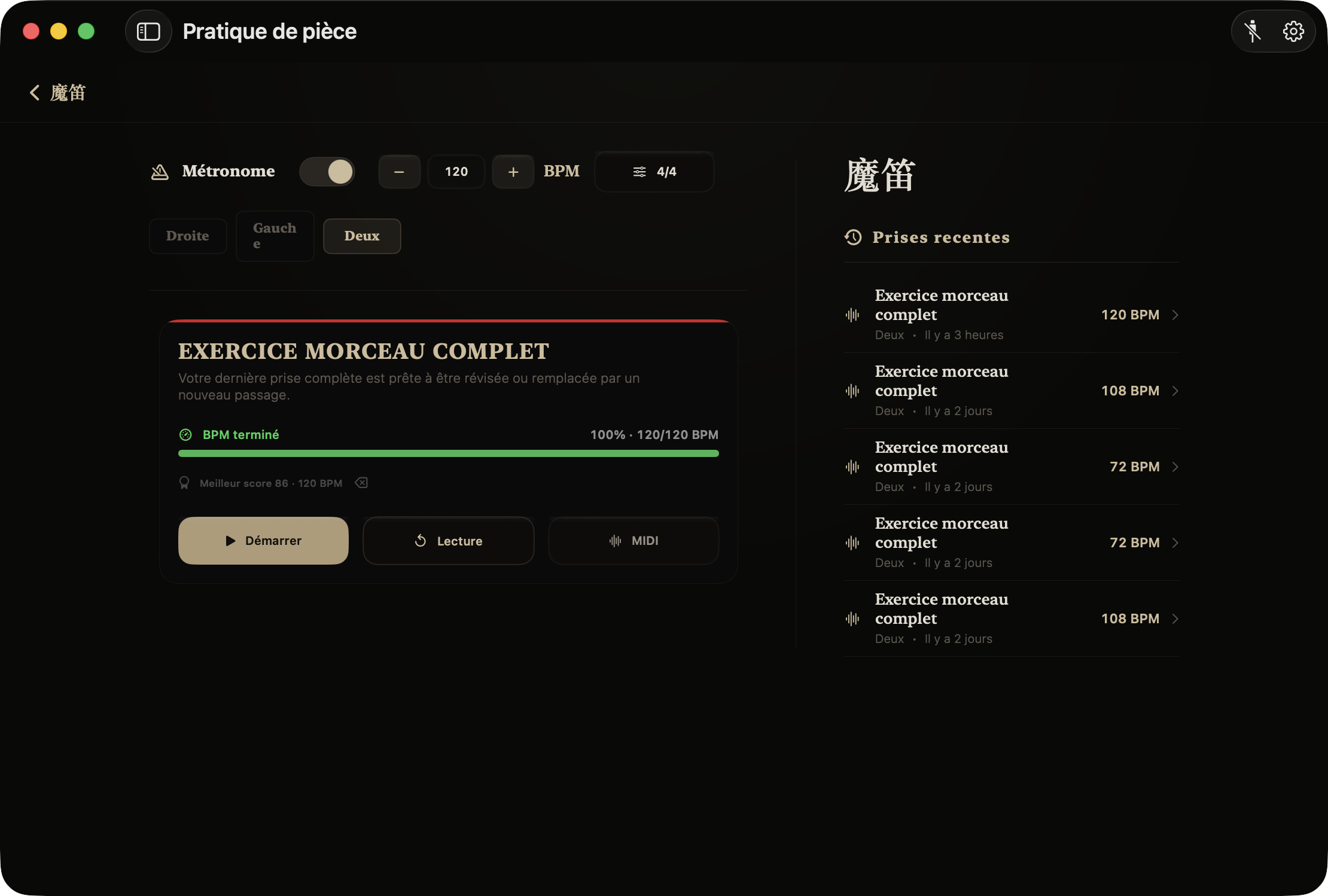Click the replay arrow icon in Lecture
Viewport: 1328px width, 896px height.
point(421,541)
